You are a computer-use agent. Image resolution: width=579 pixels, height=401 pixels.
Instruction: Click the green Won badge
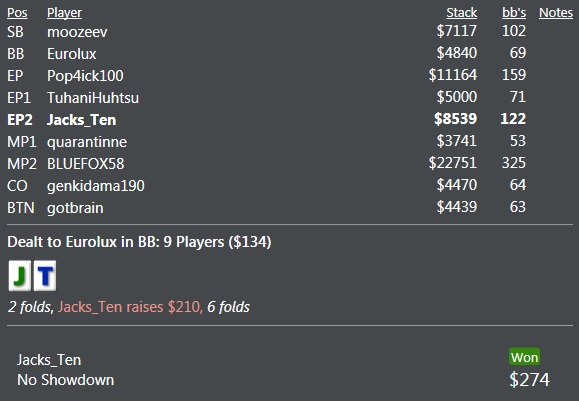524,357
